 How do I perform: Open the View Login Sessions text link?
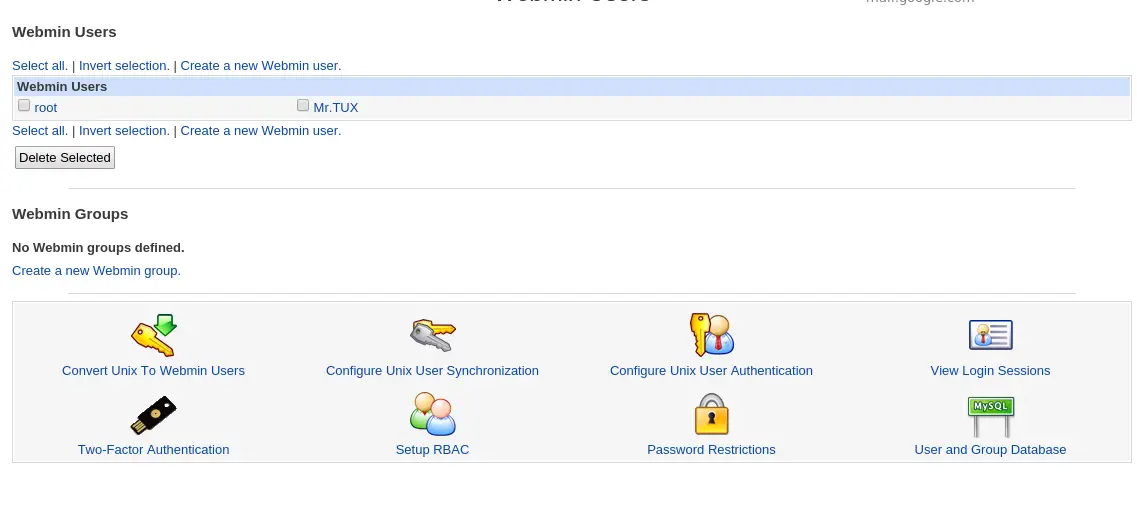pyautogui.click(x=991, y=371)
